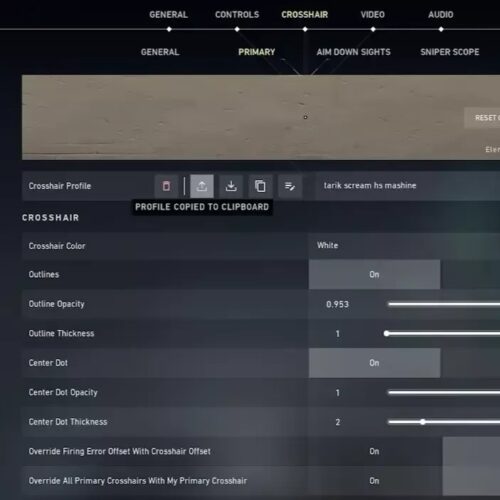Select the SNIPER SCOPE sub-tab
Image resolution: width=500 pixels, height=500 pixels.
click(450, 52)
